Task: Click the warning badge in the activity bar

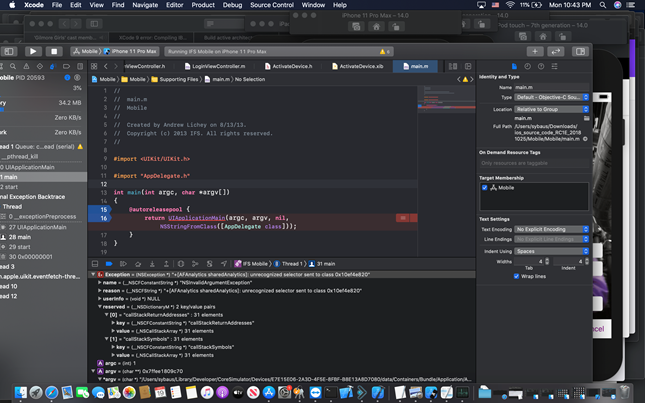Action: pyautogui.click(x=385, y=51)
